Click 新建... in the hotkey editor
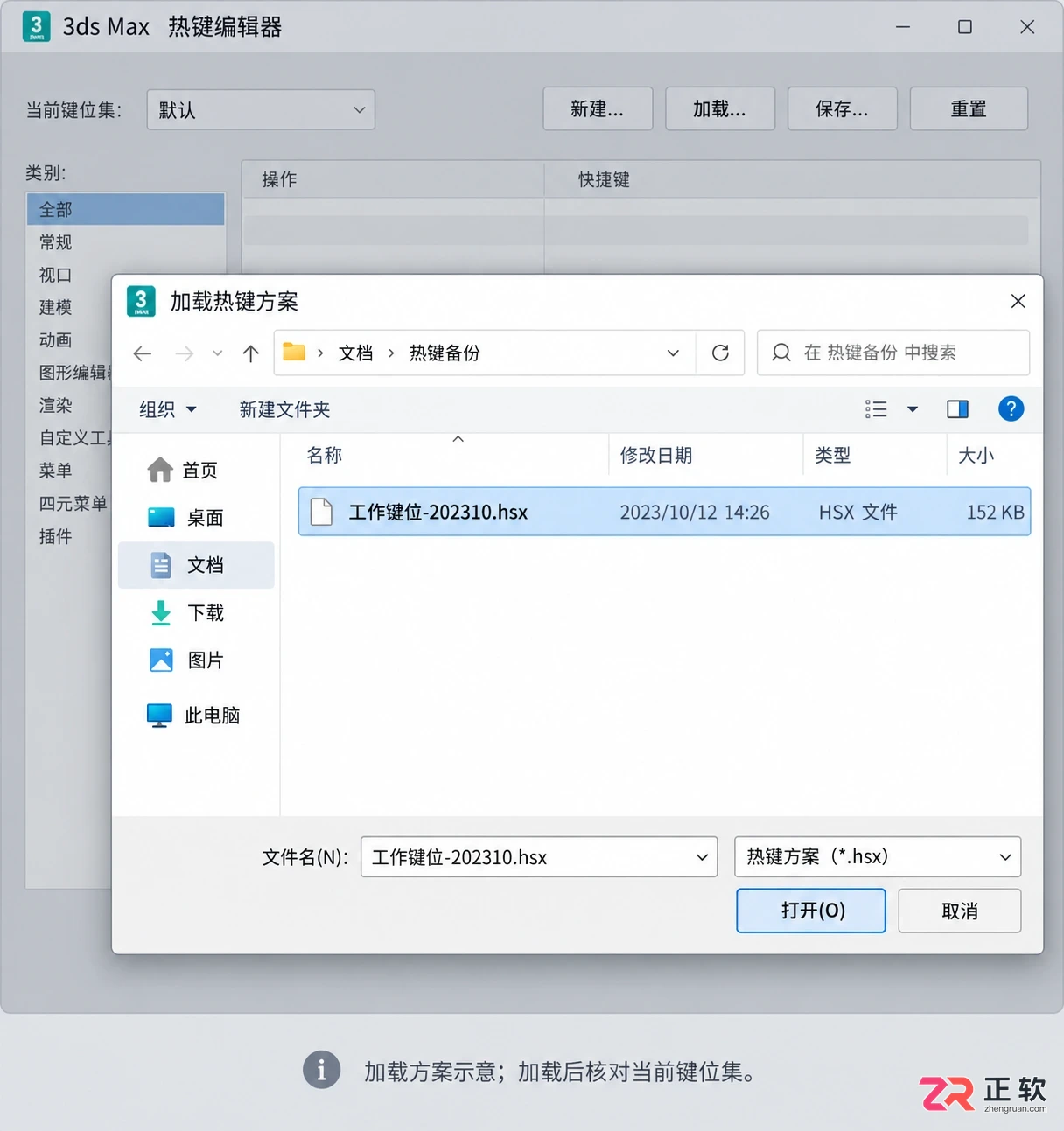 598,109
